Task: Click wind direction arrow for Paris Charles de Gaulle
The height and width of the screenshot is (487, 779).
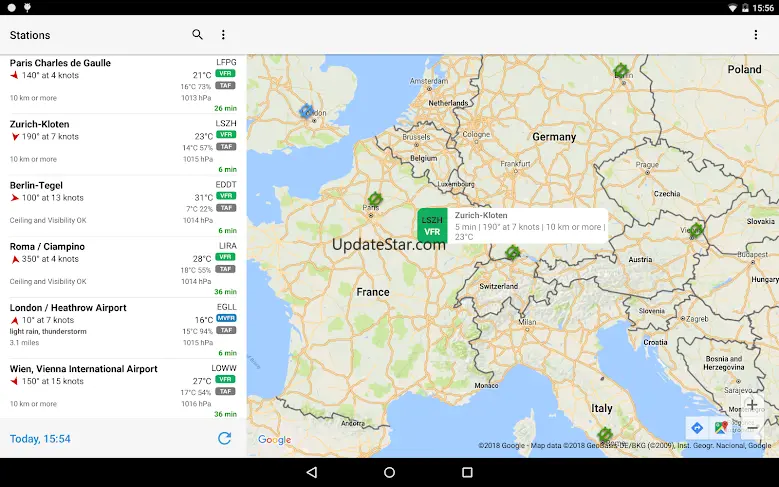Action: 14,75
